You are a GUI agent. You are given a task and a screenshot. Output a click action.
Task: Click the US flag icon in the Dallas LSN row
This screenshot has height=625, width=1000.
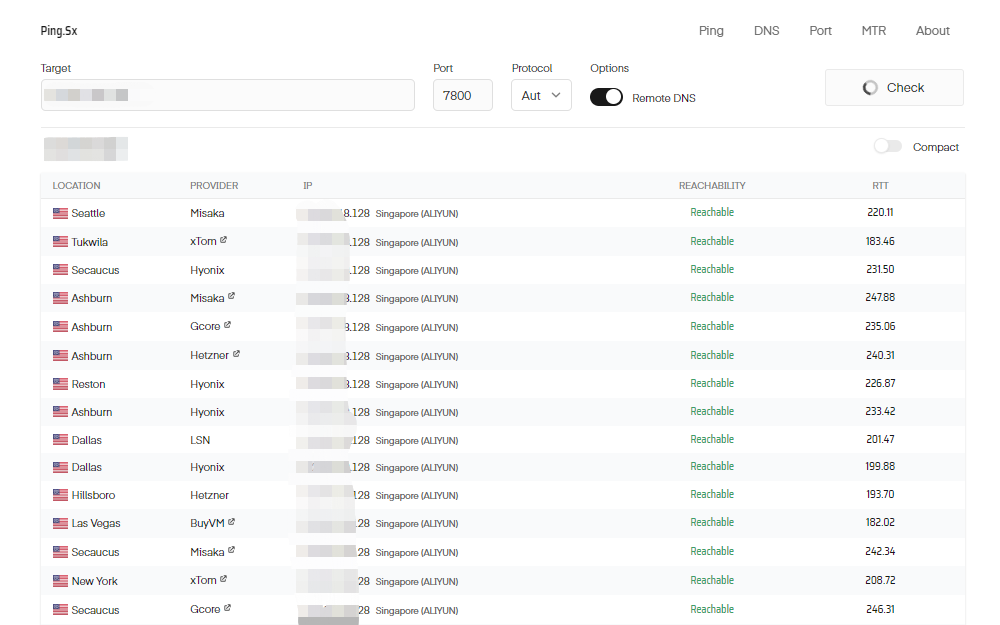[x=58, y=439]
